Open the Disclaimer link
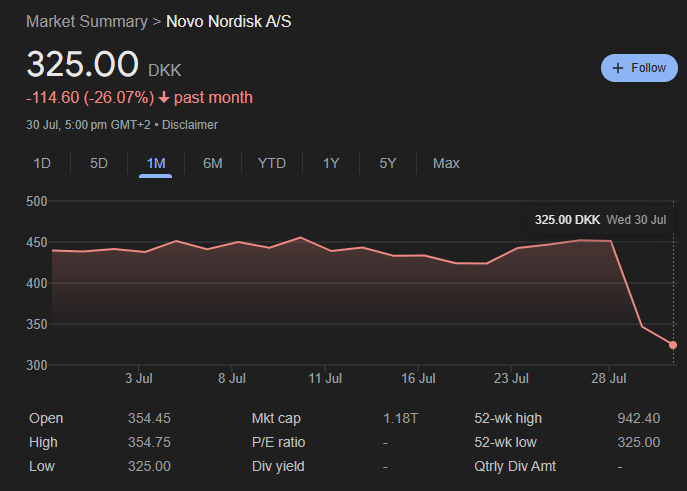This screenshot has height=491, width=687. tap(190, 125)
